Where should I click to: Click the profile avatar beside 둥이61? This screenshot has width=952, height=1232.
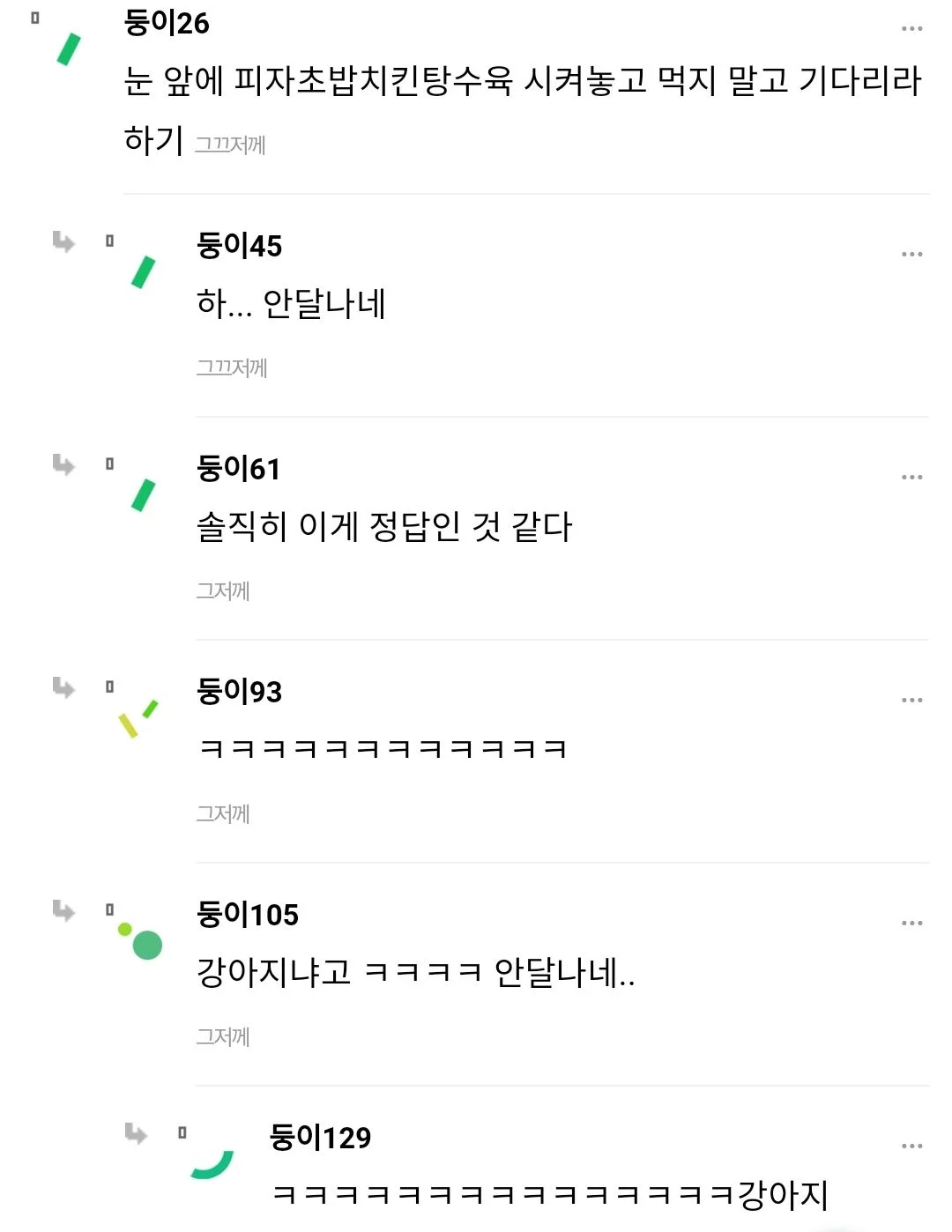pyautogui.click(x=143, y=495)
